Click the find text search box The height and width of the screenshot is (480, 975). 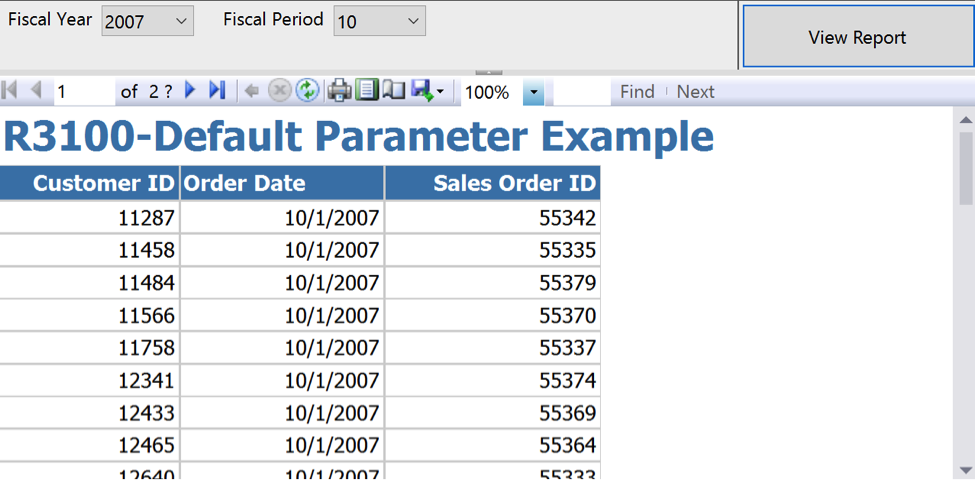click(x=582, y=93)
